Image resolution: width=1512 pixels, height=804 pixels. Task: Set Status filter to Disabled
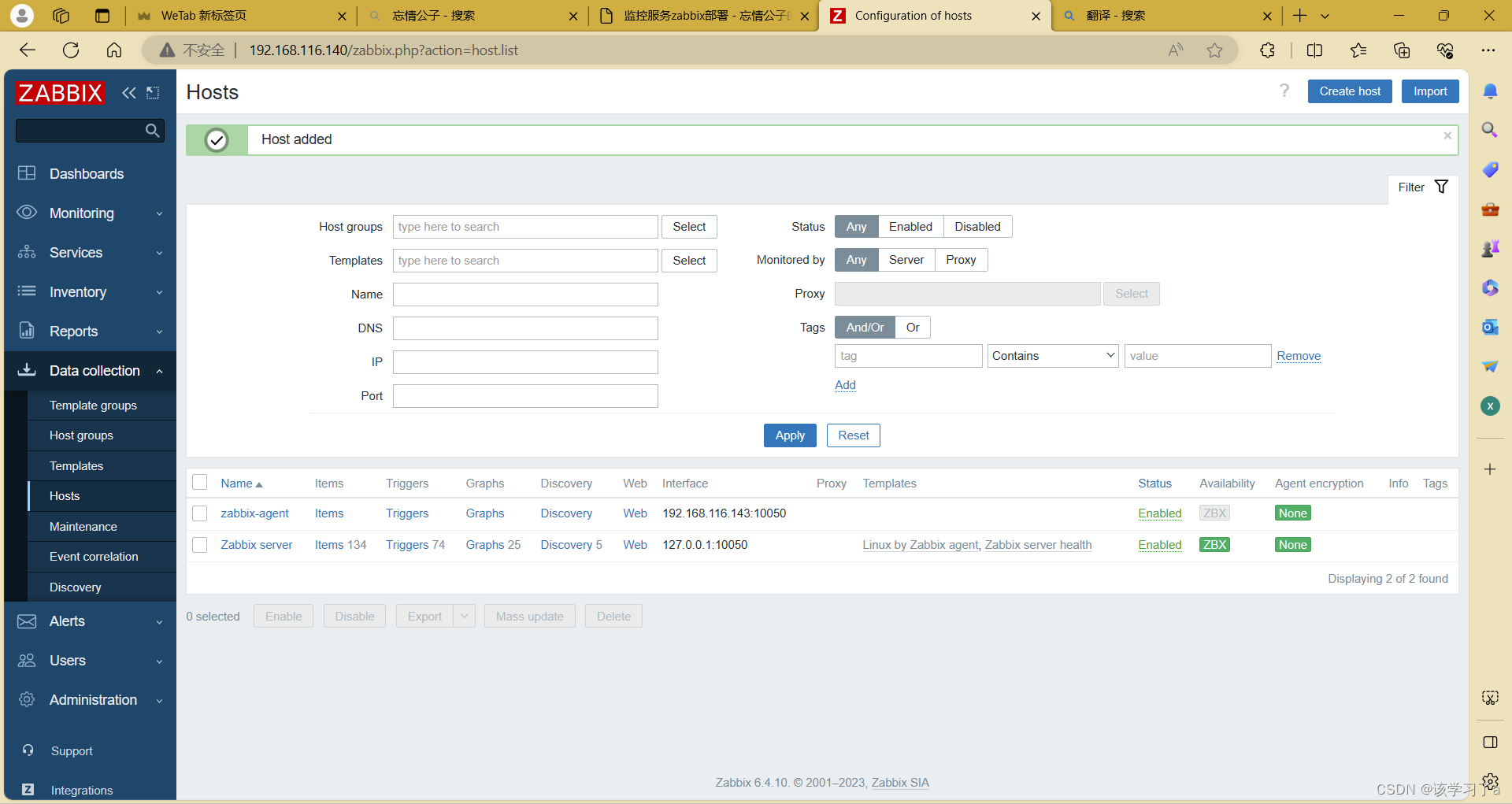click(x=977, y=227)
